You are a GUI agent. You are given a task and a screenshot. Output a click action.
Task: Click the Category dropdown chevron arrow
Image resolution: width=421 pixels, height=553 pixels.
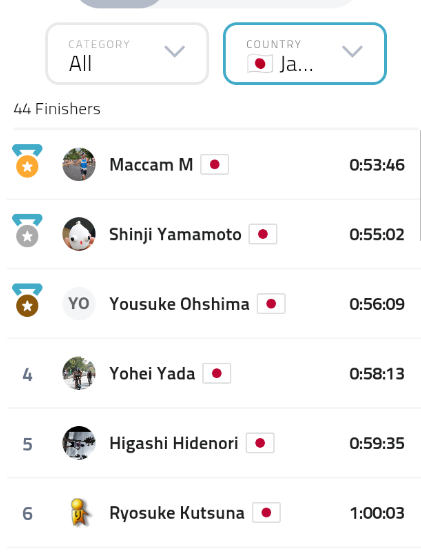click(175, 51)
